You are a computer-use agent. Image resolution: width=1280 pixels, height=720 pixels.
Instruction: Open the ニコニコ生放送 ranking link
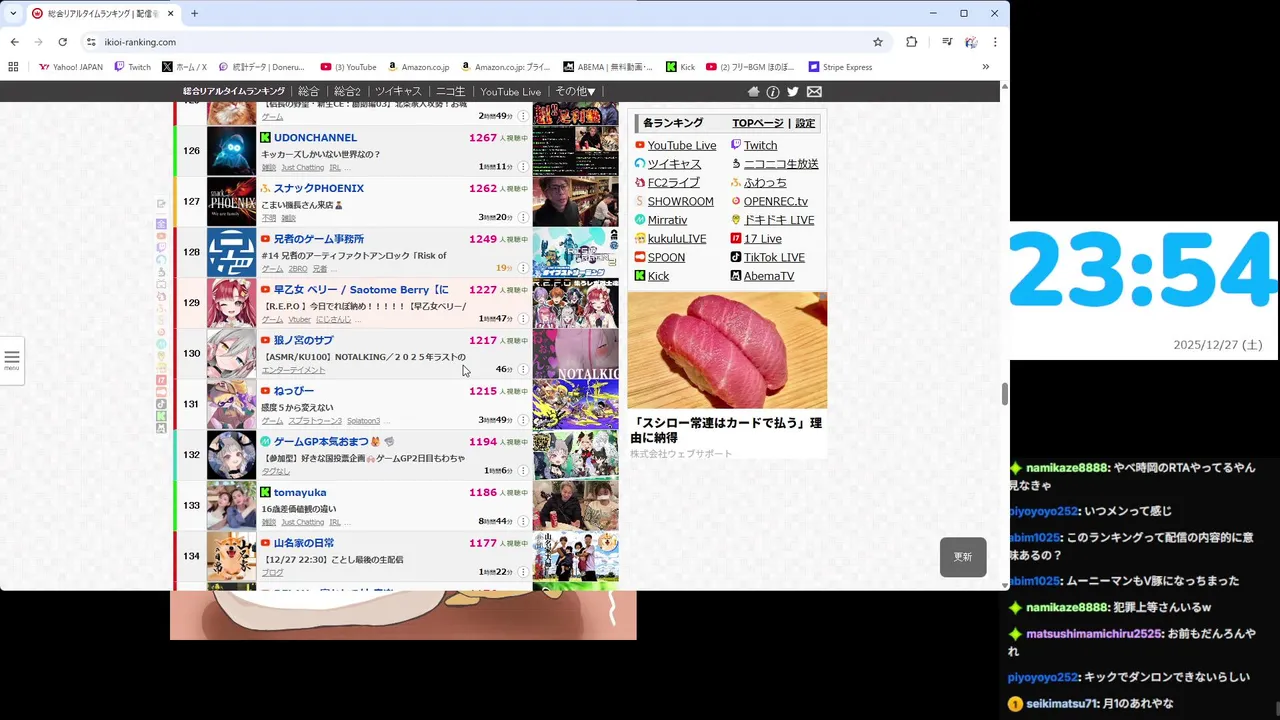coord(781,164)
